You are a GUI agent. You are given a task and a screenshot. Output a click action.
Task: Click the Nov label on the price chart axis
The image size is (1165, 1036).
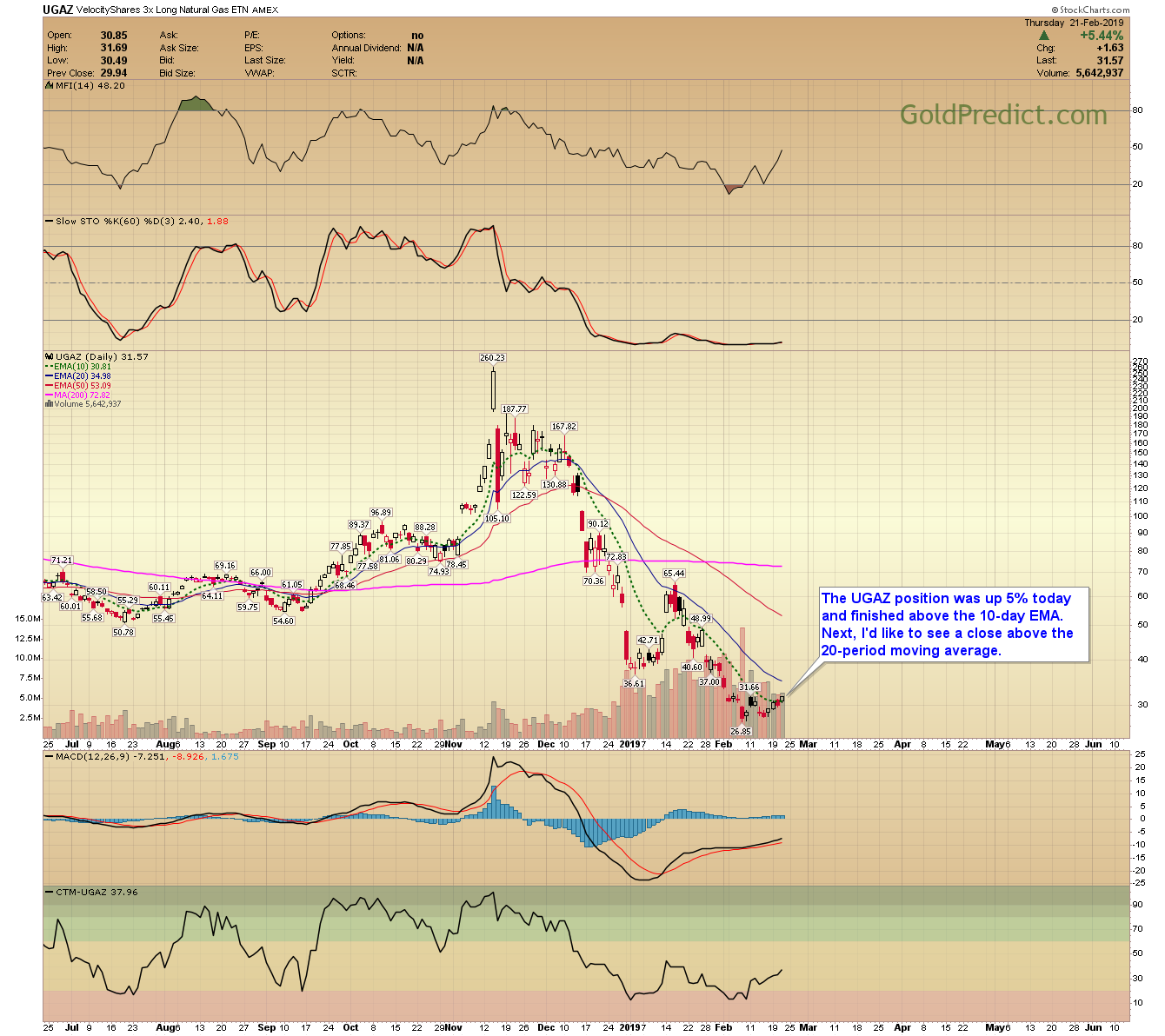click(453, 744)
